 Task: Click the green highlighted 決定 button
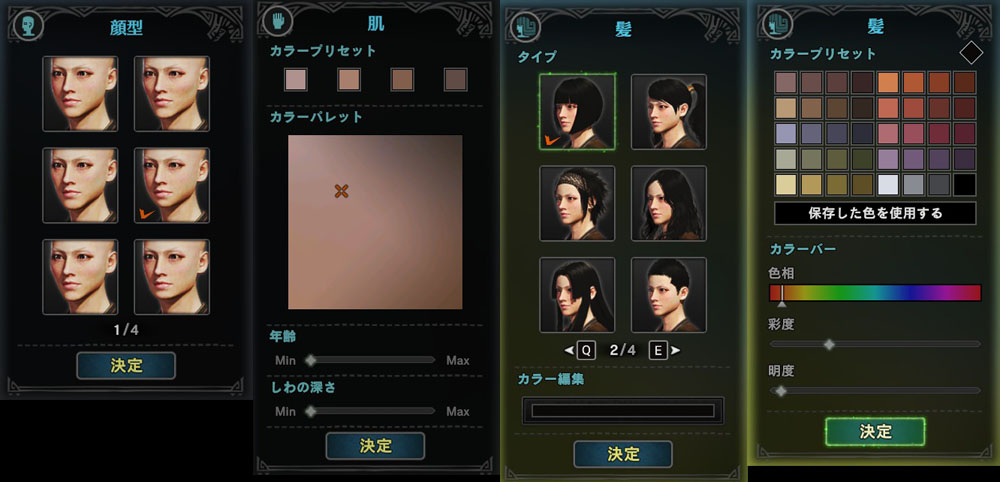pos(875,432)
